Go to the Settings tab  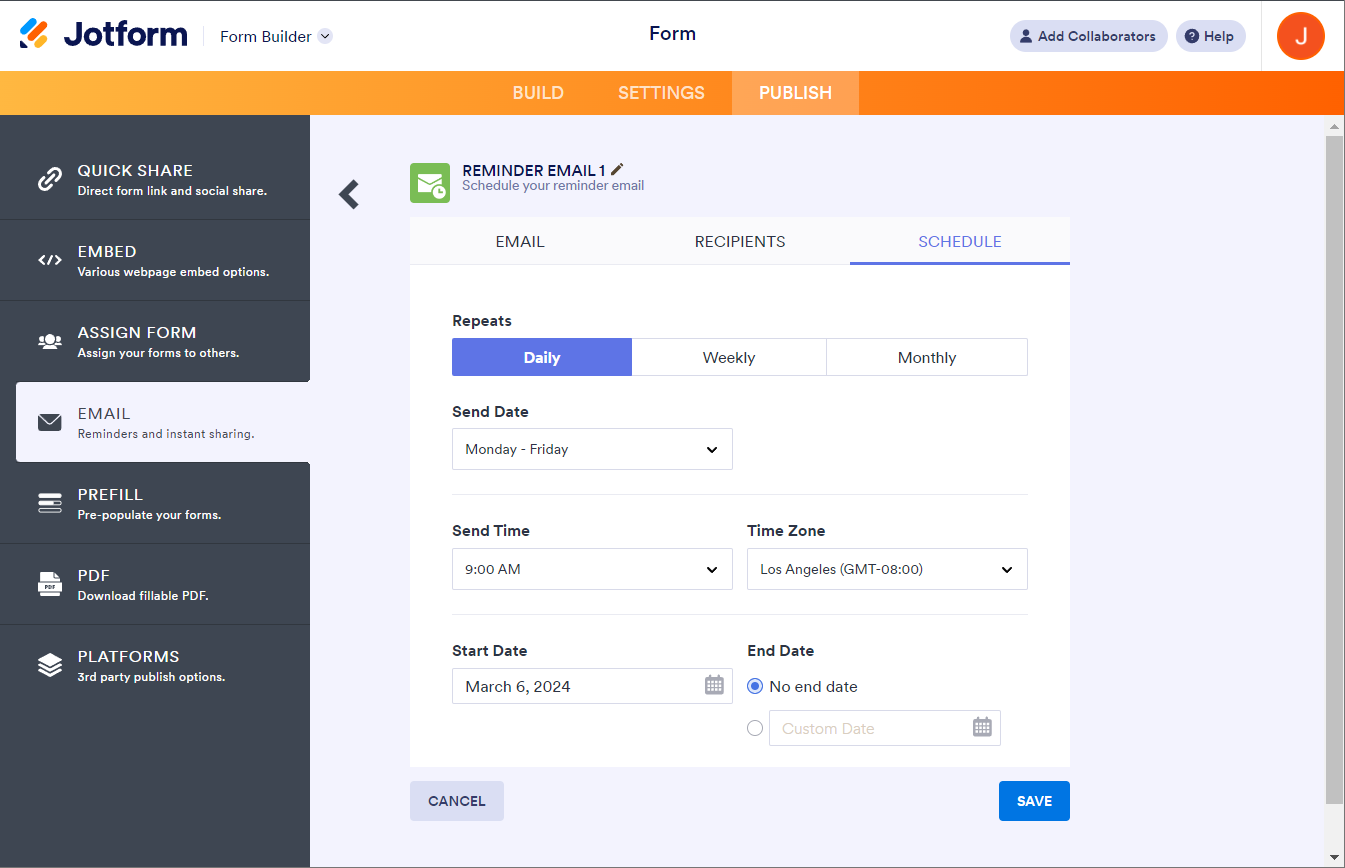661,93
